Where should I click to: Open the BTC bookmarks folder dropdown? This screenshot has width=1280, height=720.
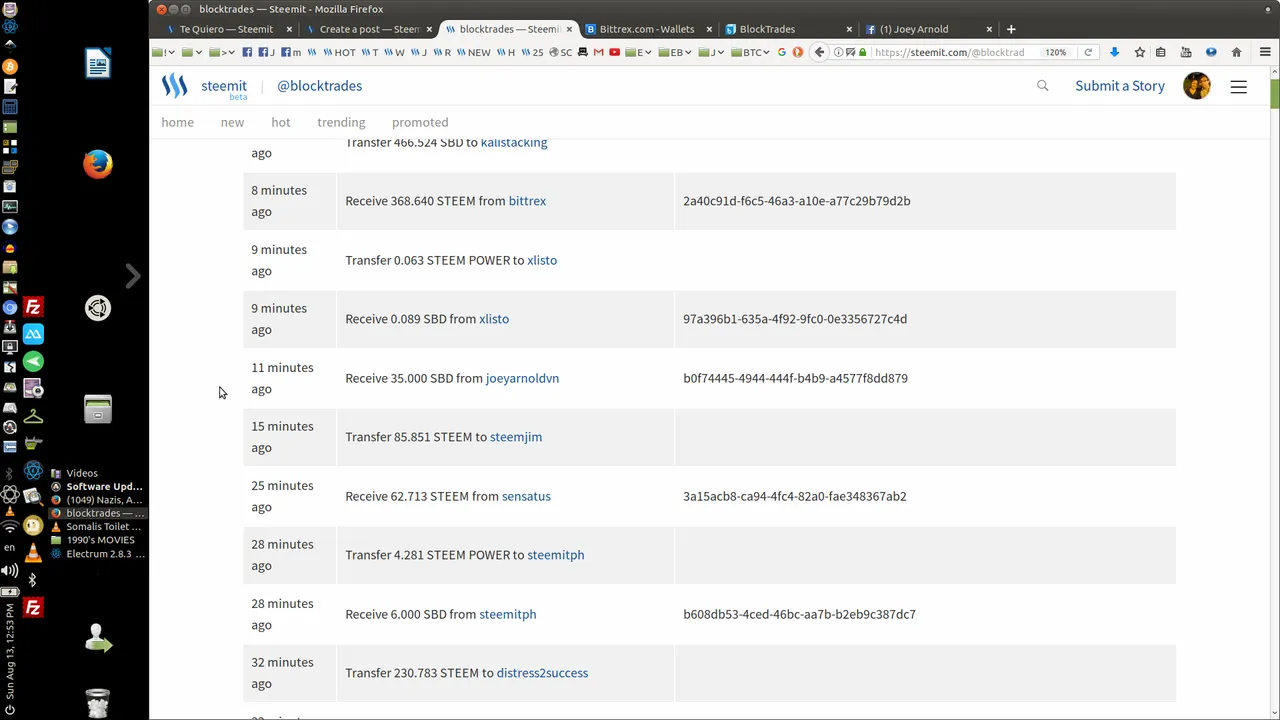pyautogui.click(x=750, y=52)
